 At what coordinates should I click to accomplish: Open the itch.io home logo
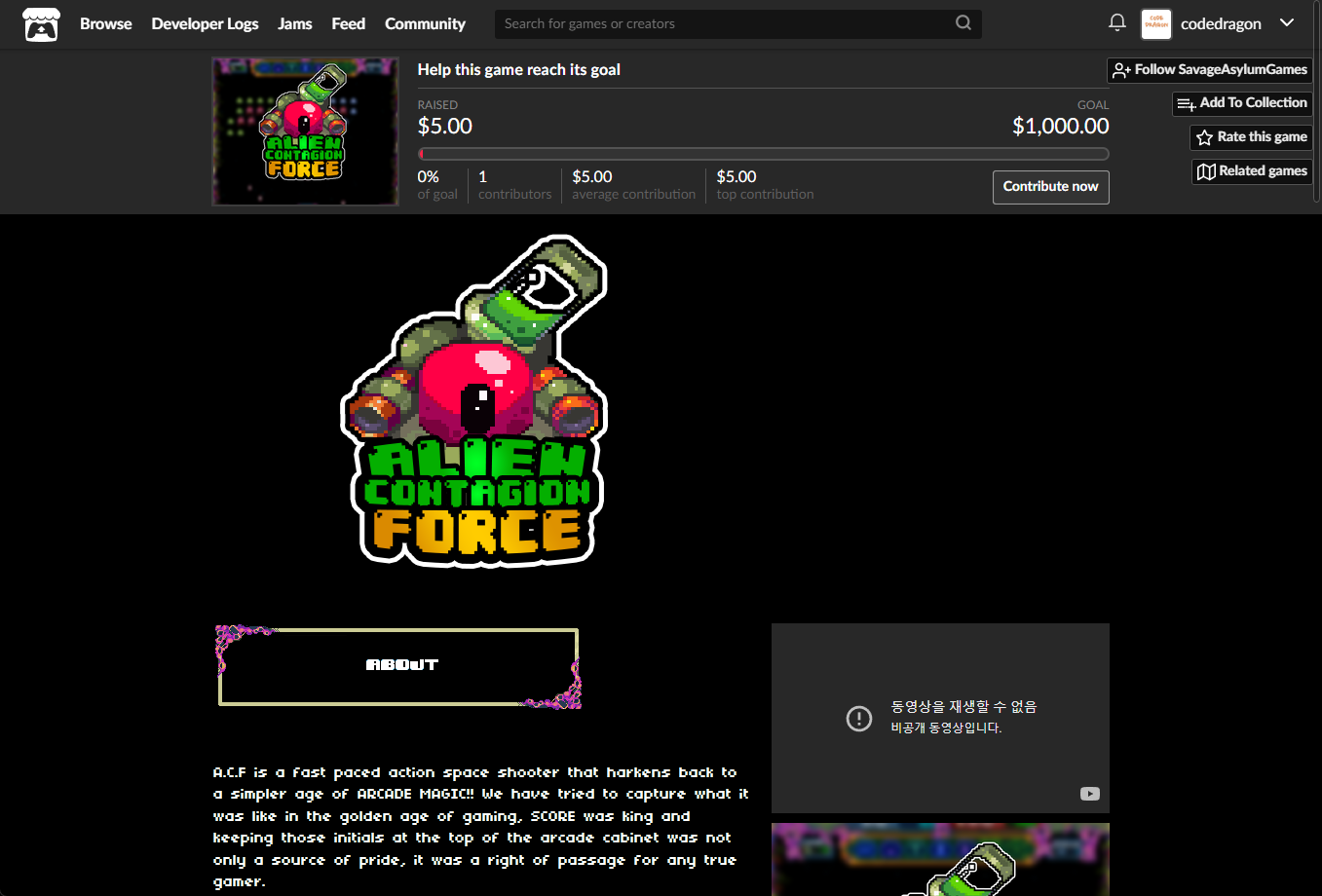41,24
